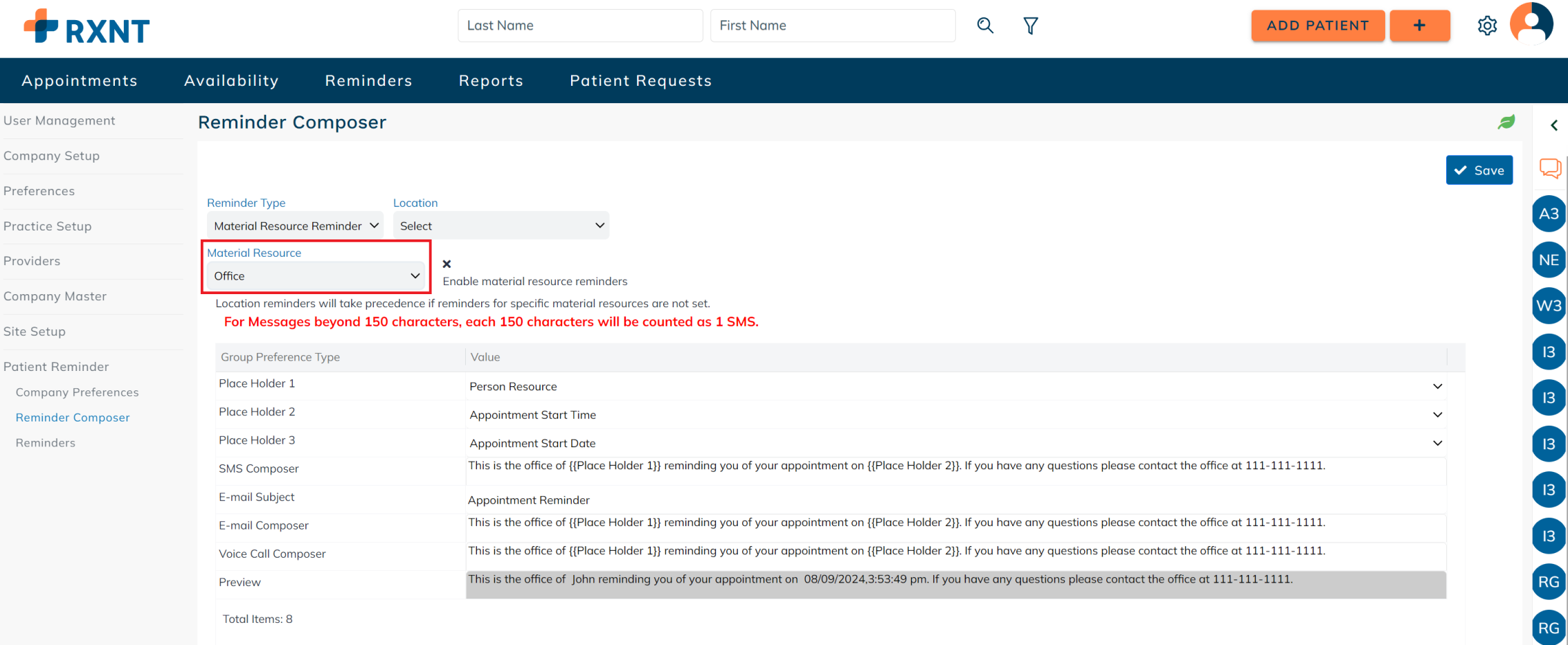Click the Save button
Viewport: 1568px width, 645px height.
1479,170
